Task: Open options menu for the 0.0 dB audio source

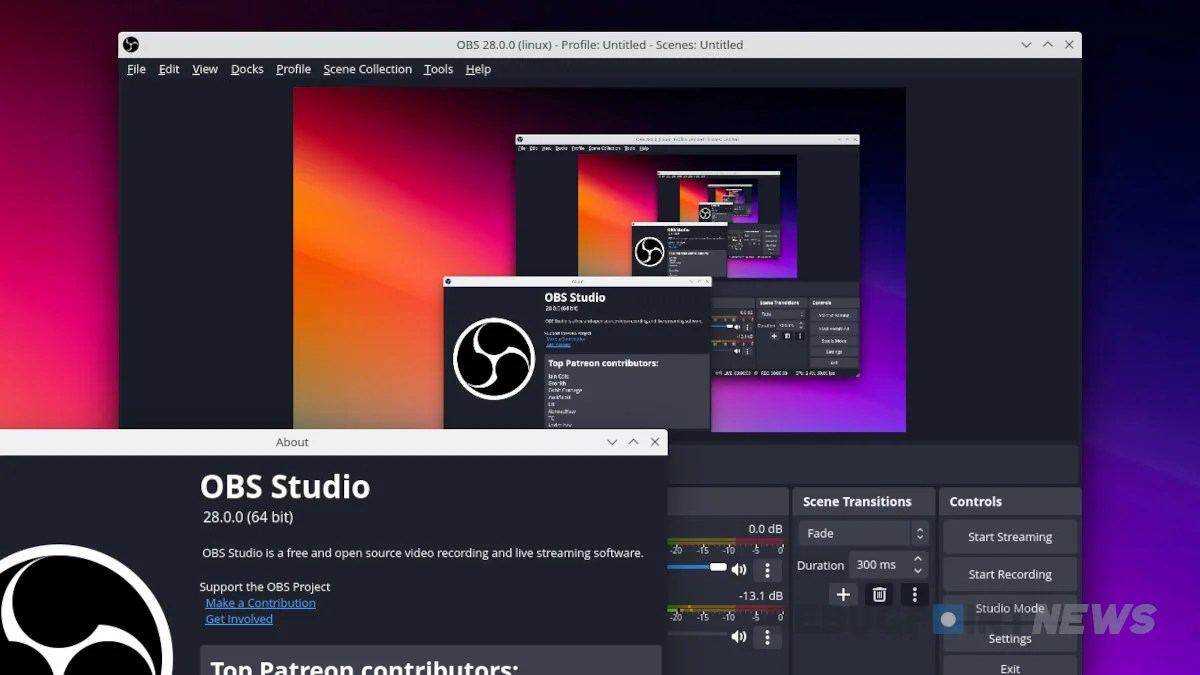Action: [x=767, y=568]
